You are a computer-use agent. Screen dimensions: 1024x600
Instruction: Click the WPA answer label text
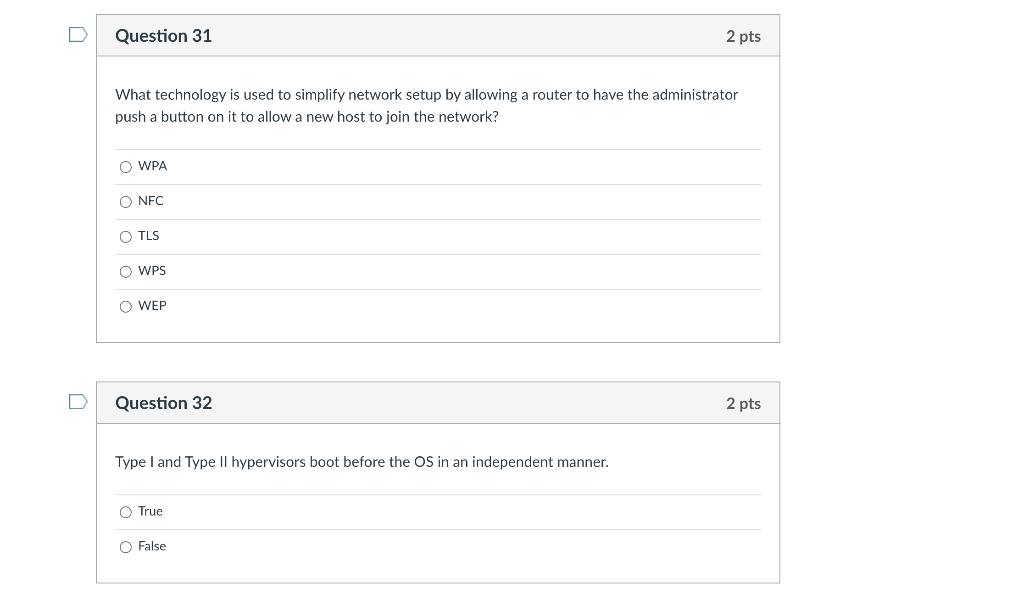pos(152,166)
